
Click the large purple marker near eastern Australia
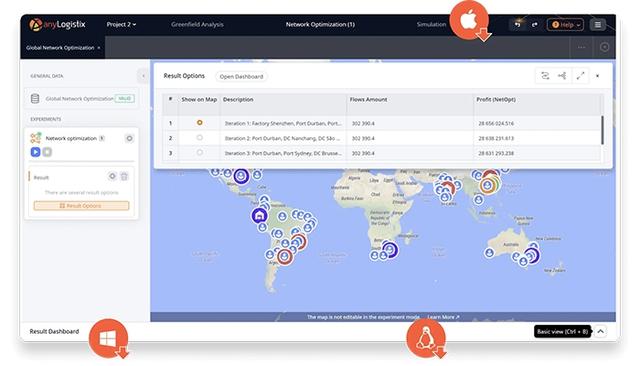pyautogui.click(x=532, y=255)
